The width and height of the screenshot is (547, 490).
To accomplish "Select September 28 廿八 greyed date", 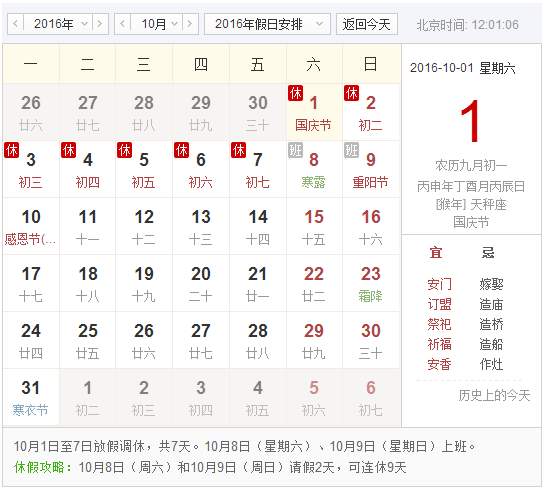I will [x=144, y=112].
